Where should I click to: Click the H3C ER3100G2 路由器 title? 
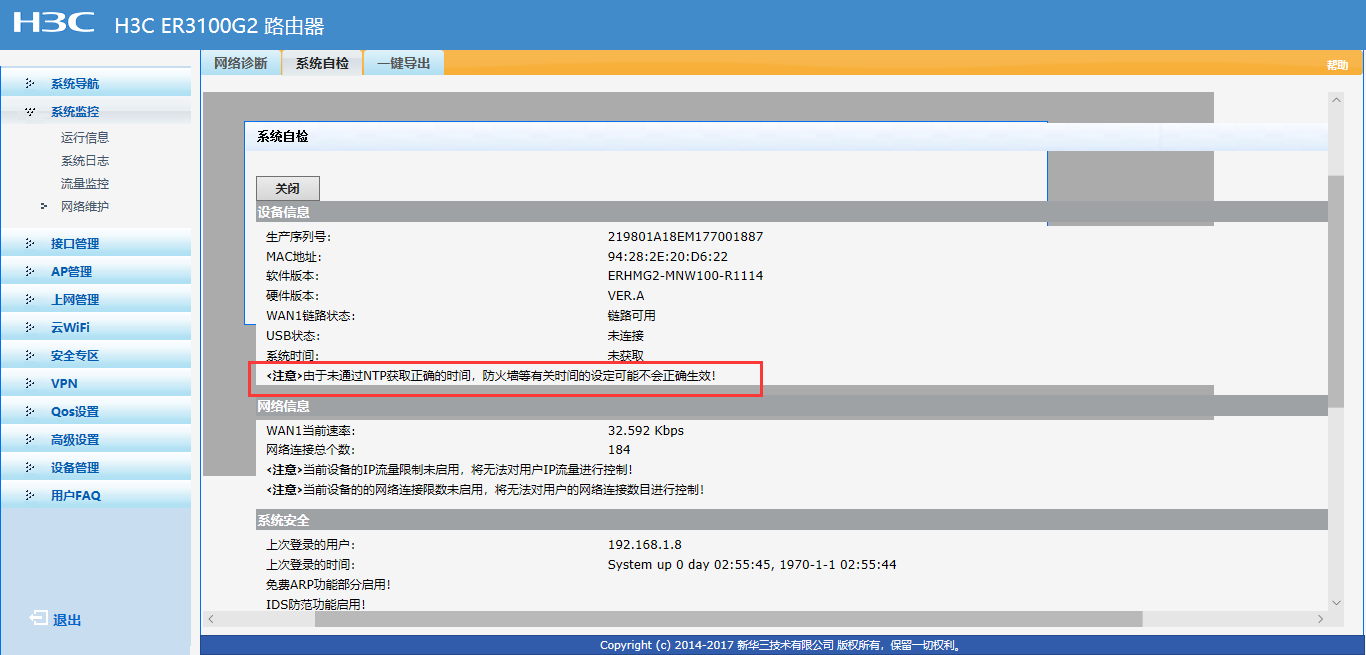[220, 26]
